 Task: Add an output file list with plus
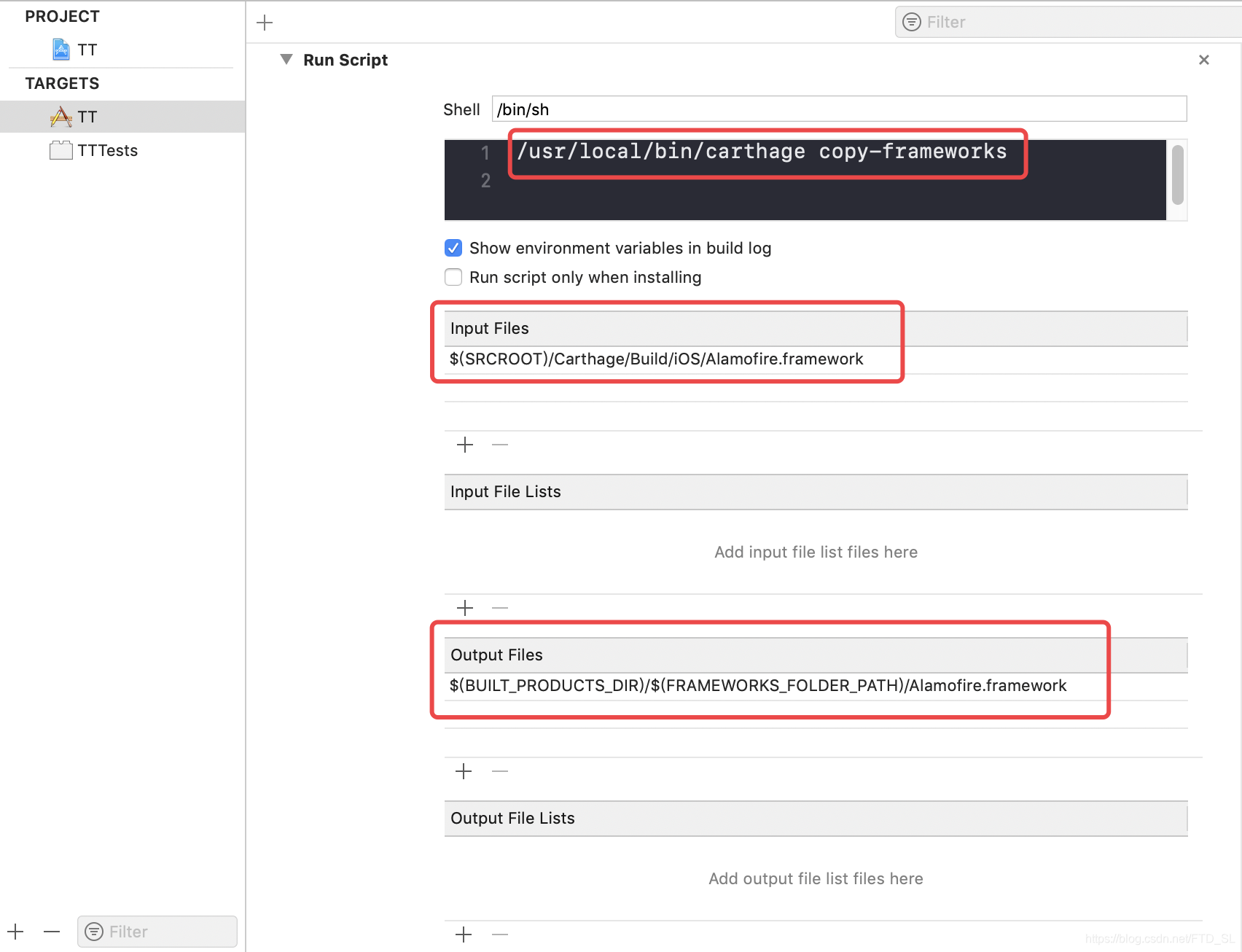coord(464,935)
